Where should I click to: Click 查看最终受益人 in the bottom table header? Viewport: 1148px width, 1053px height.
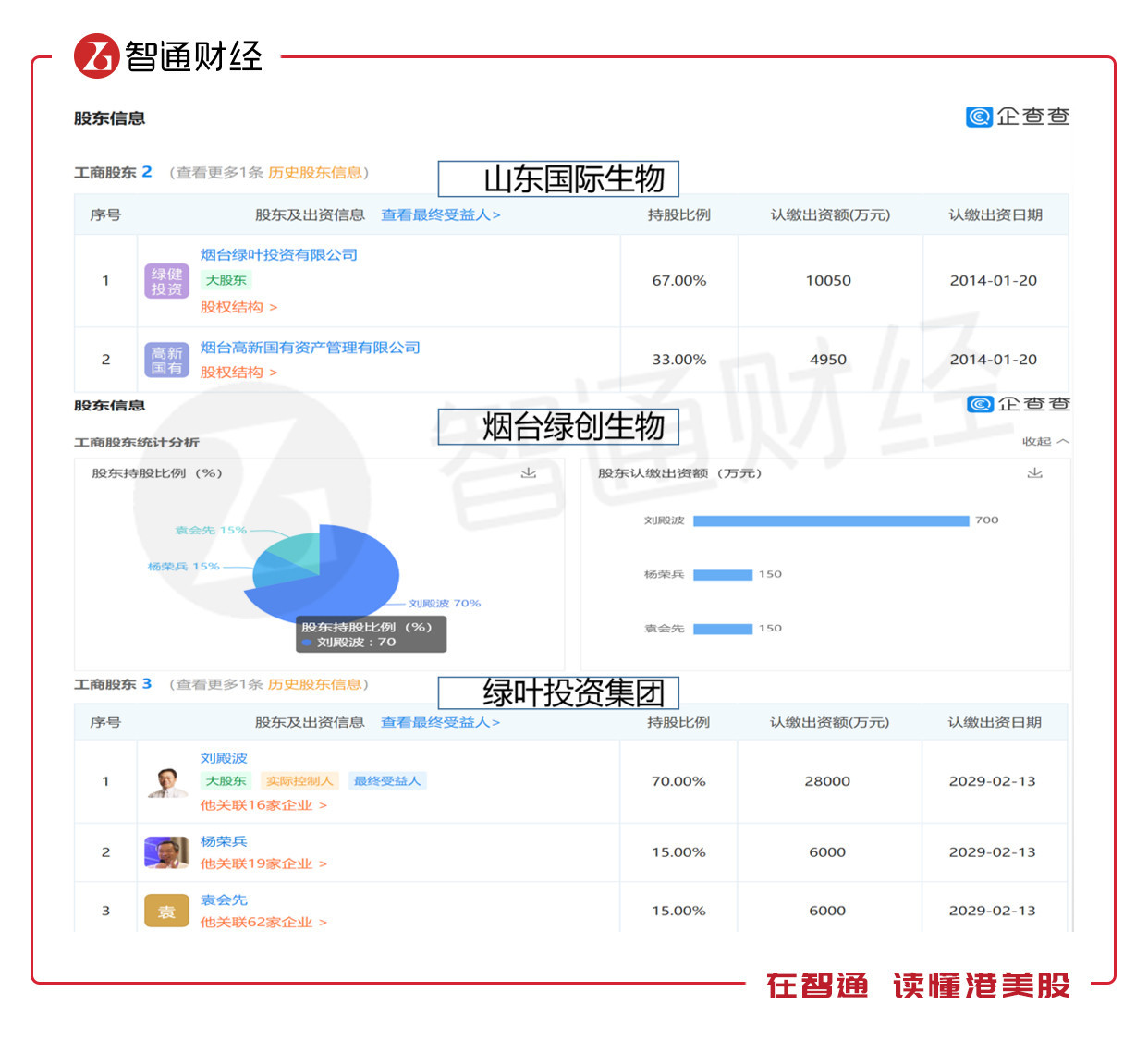(x=440, y=722)
